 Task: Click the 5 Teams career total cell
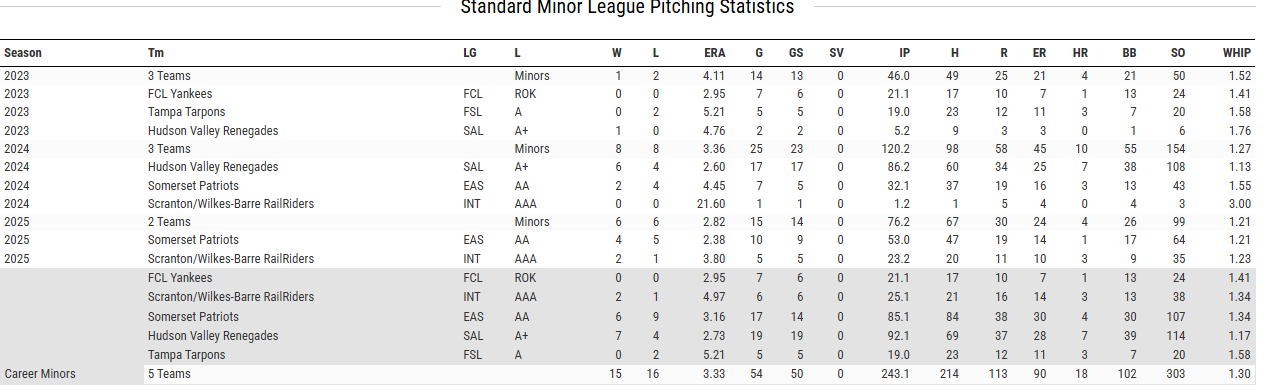point(169,374)
